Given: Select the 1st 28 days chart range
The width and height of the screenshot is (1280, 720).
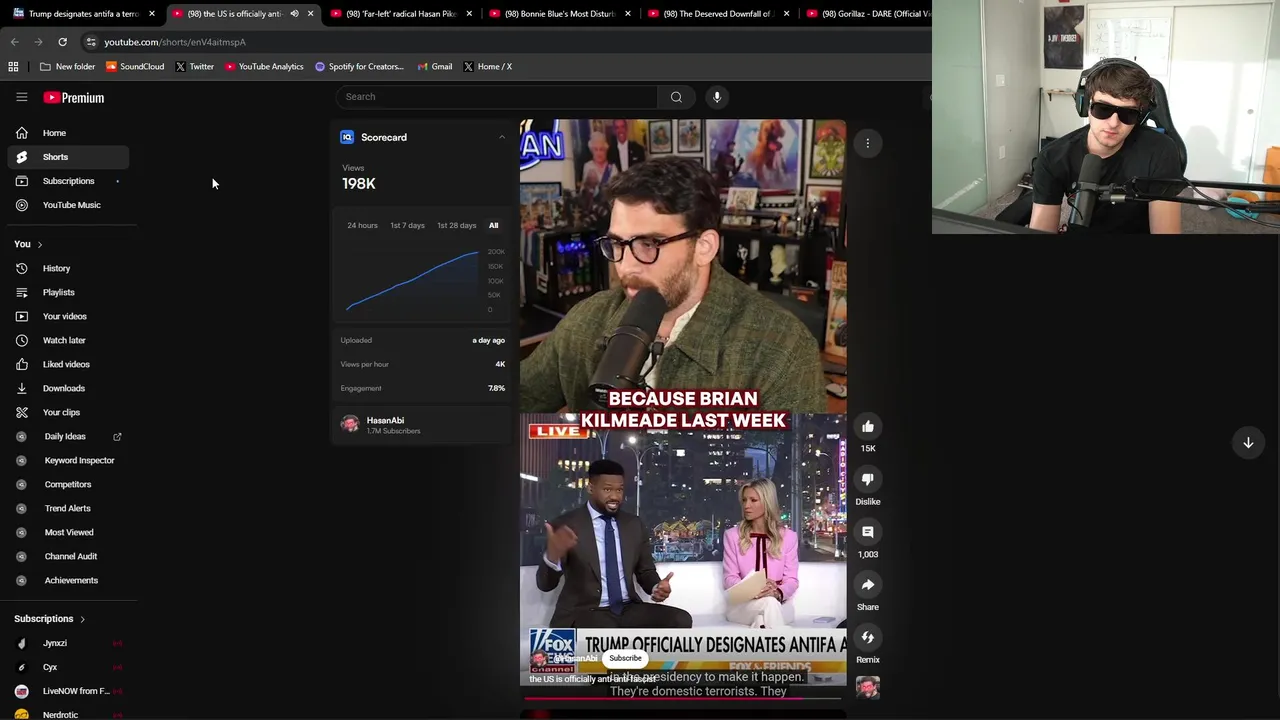Looking at the screenshot, I should [x=456, y=225].
